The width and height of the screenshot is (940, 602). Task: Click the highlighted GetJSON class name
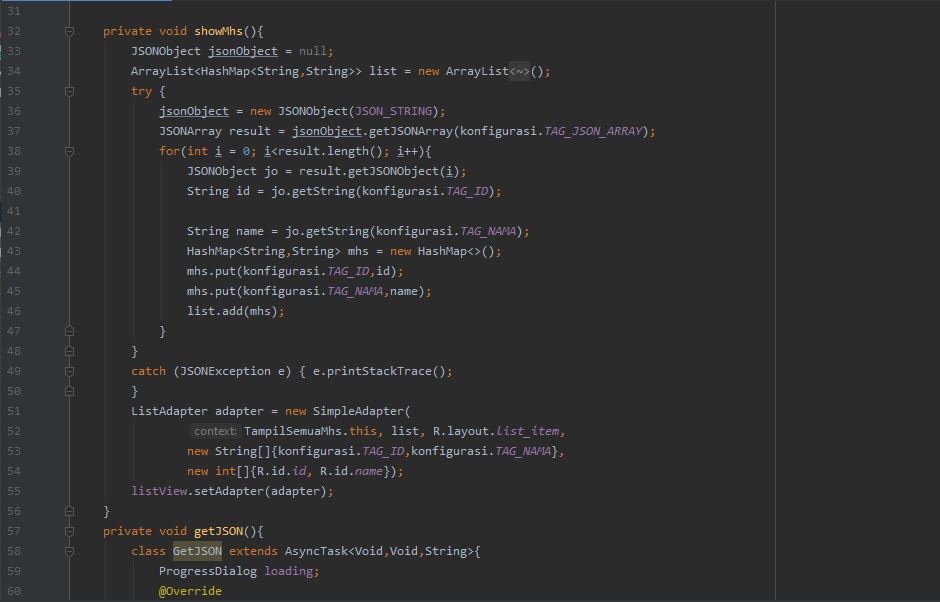[x=197, y=551]
